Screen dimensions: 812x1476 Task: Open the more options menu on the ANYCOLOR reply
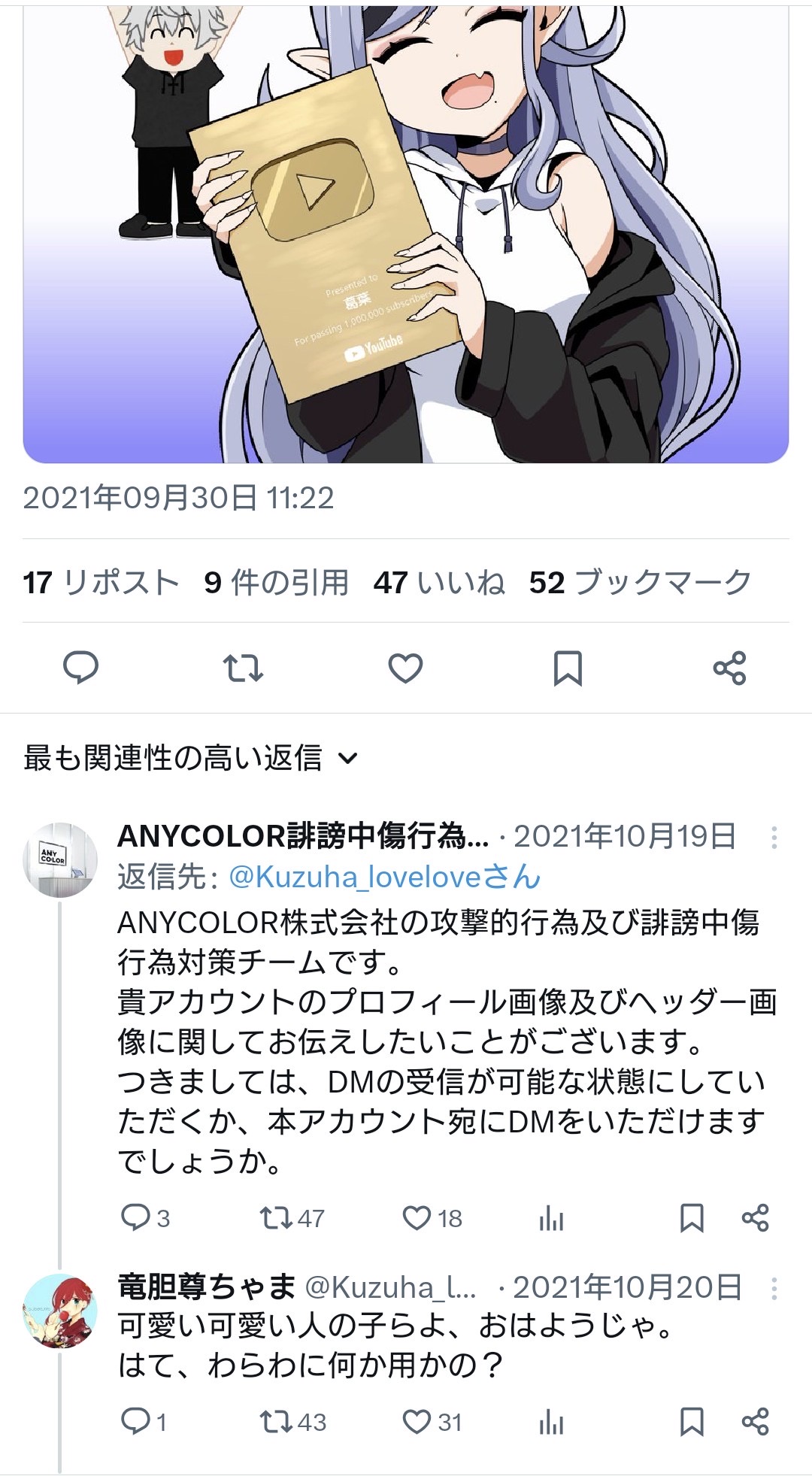coord(774,837)
